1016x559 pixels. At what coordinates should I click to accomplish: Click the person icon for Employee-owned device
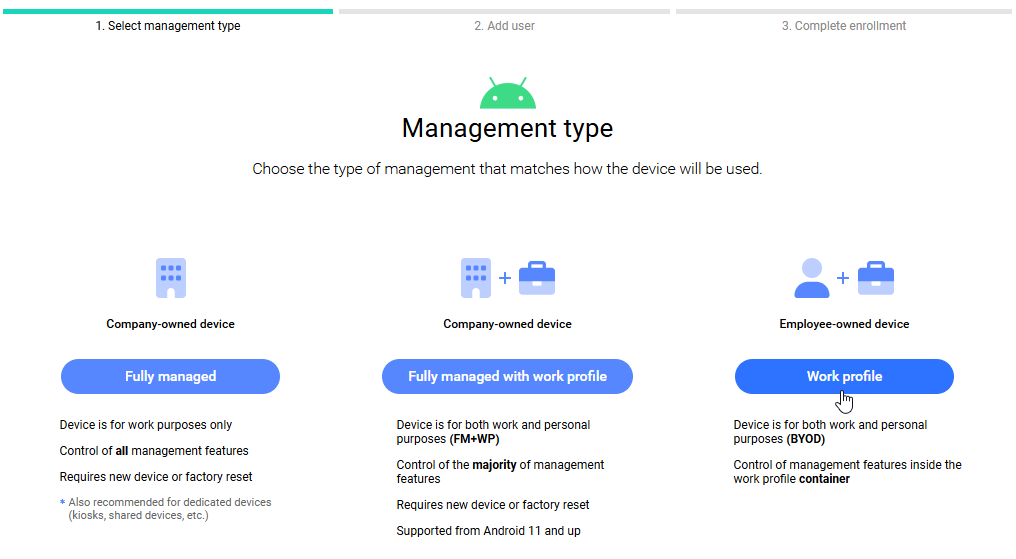[811, 278]
